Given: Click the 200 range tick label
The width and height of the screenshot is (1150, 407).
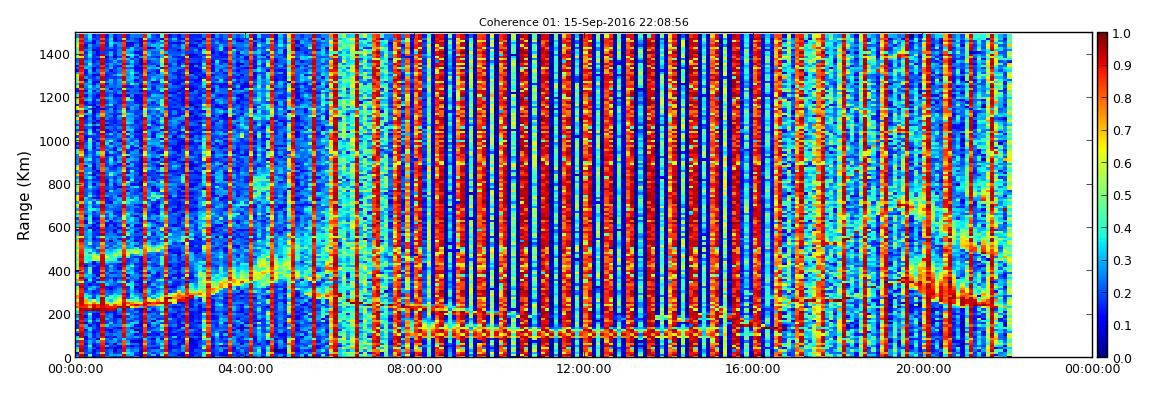Looking at the screenshot, I should point(59,315).
